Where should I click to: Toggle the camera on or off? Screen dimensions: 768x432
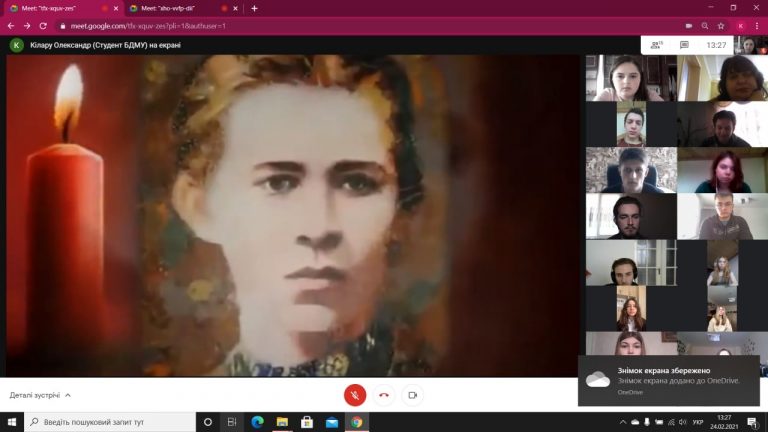[x=412, y=394]
